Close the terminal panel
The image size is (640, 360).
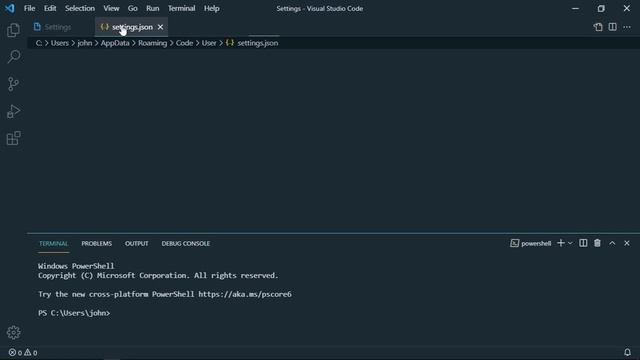coord(627,243)
